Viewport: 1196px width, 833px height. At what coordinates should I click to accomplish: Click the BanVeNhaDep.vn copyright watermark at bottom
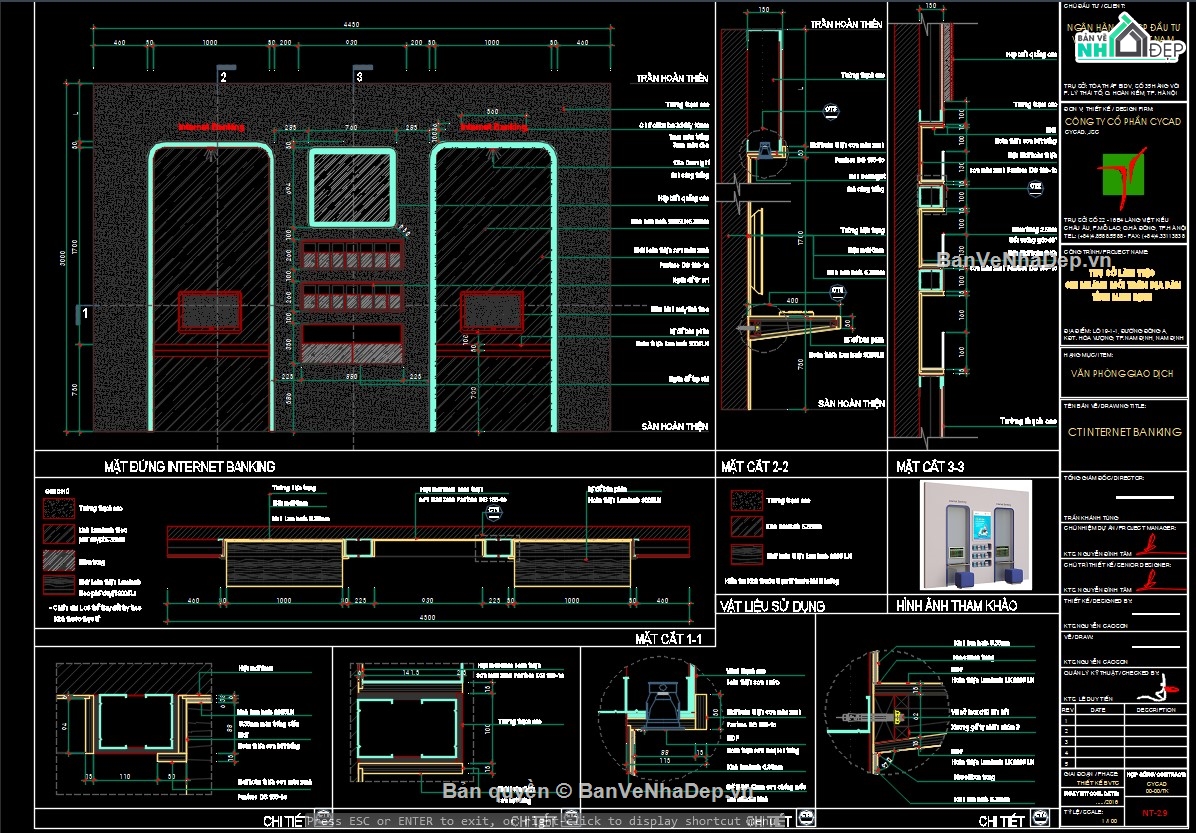click(598, 792)
